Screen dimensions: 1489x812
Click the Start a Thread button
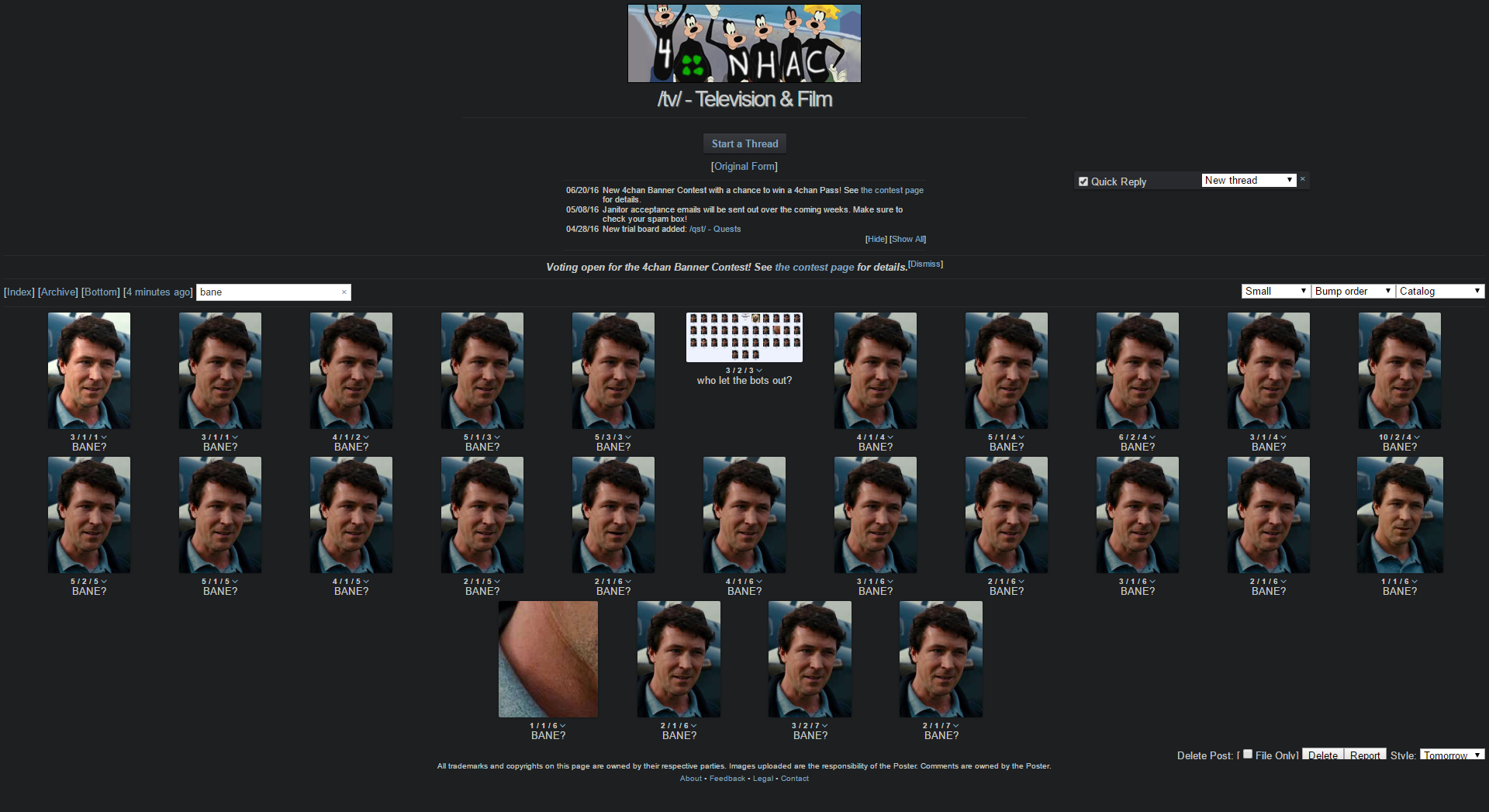744,143
